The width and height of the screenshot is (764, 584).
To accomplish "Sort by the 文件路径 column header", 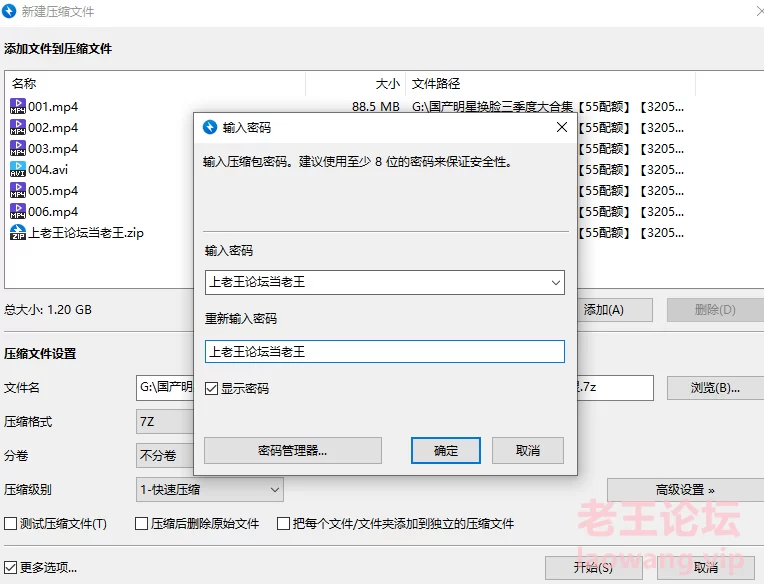I will (x=436, y=84).
